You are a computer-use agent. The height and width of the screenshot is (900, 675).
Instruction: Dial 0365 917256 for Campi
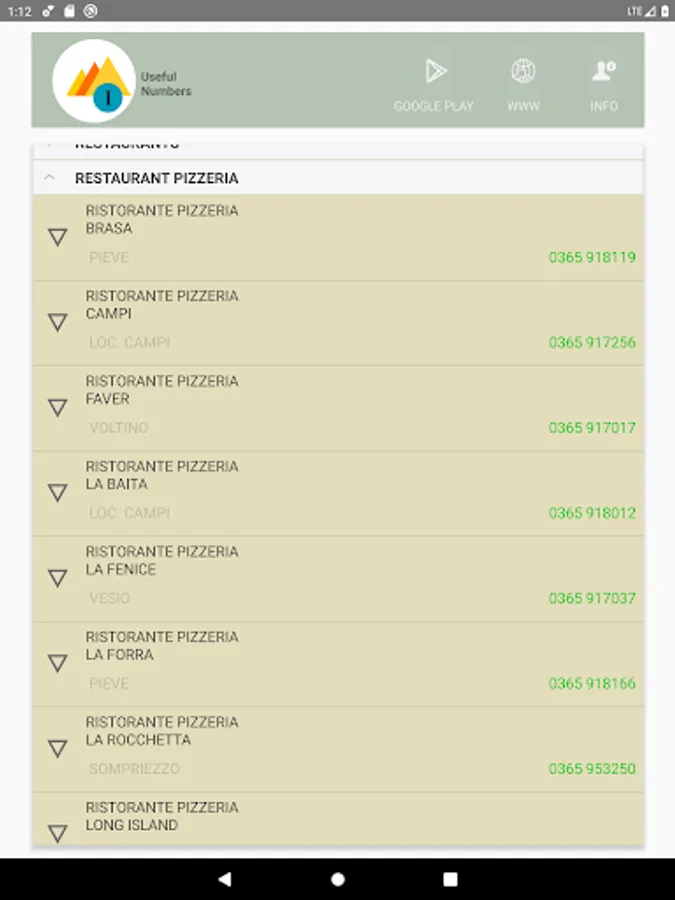592,342
